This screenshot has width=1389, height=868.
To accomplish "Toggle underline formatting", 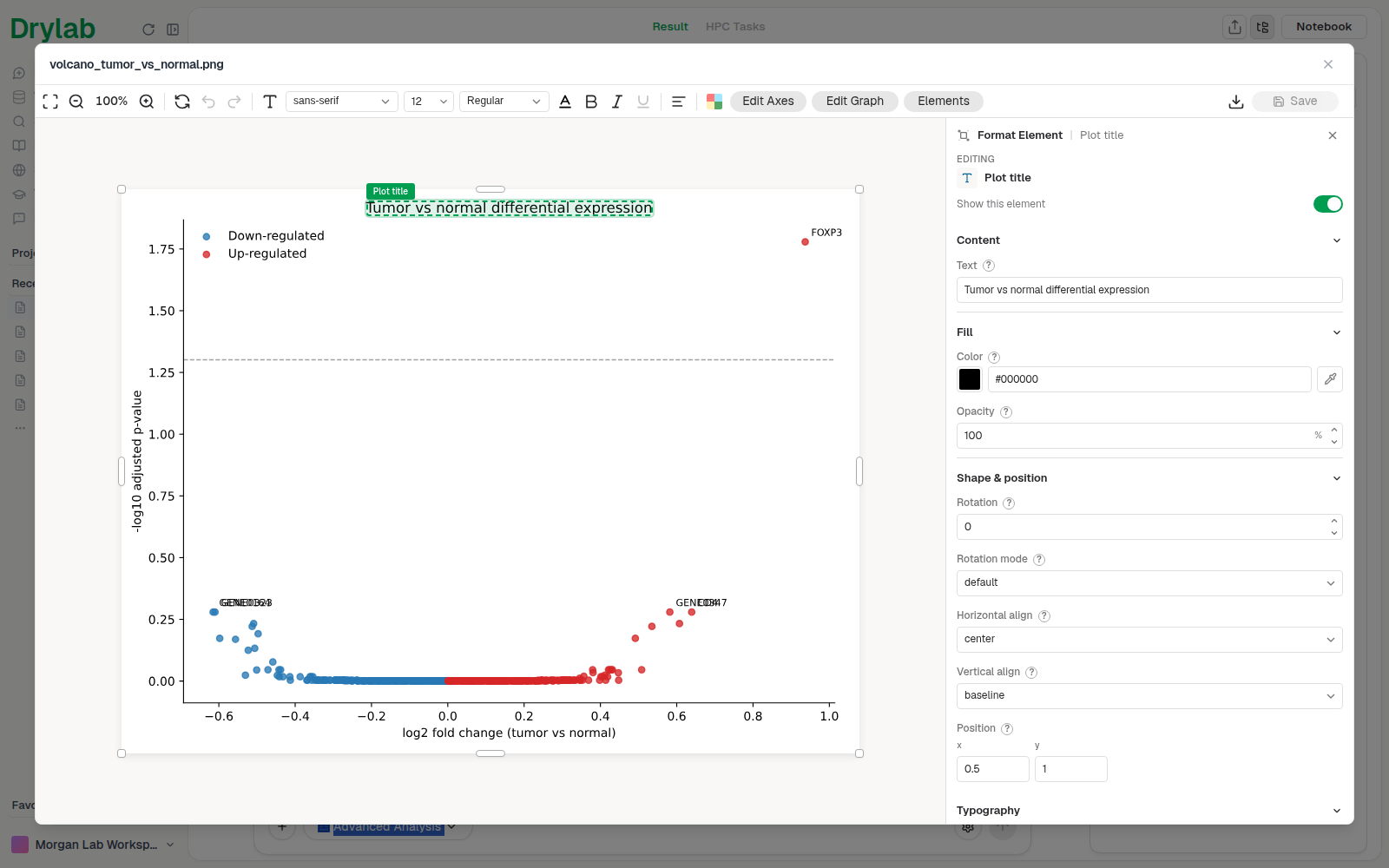I will [x=643, y=102].
